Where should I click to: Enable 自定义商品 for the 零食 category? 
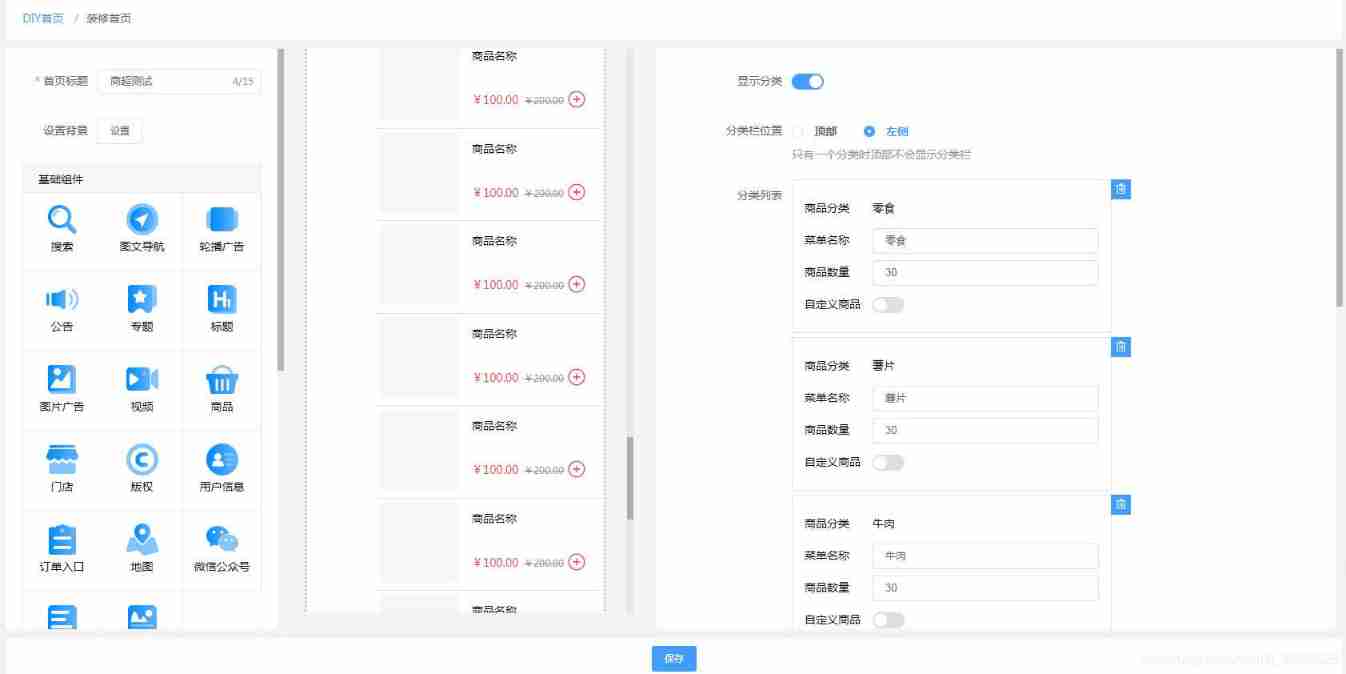tap(889, 303)
